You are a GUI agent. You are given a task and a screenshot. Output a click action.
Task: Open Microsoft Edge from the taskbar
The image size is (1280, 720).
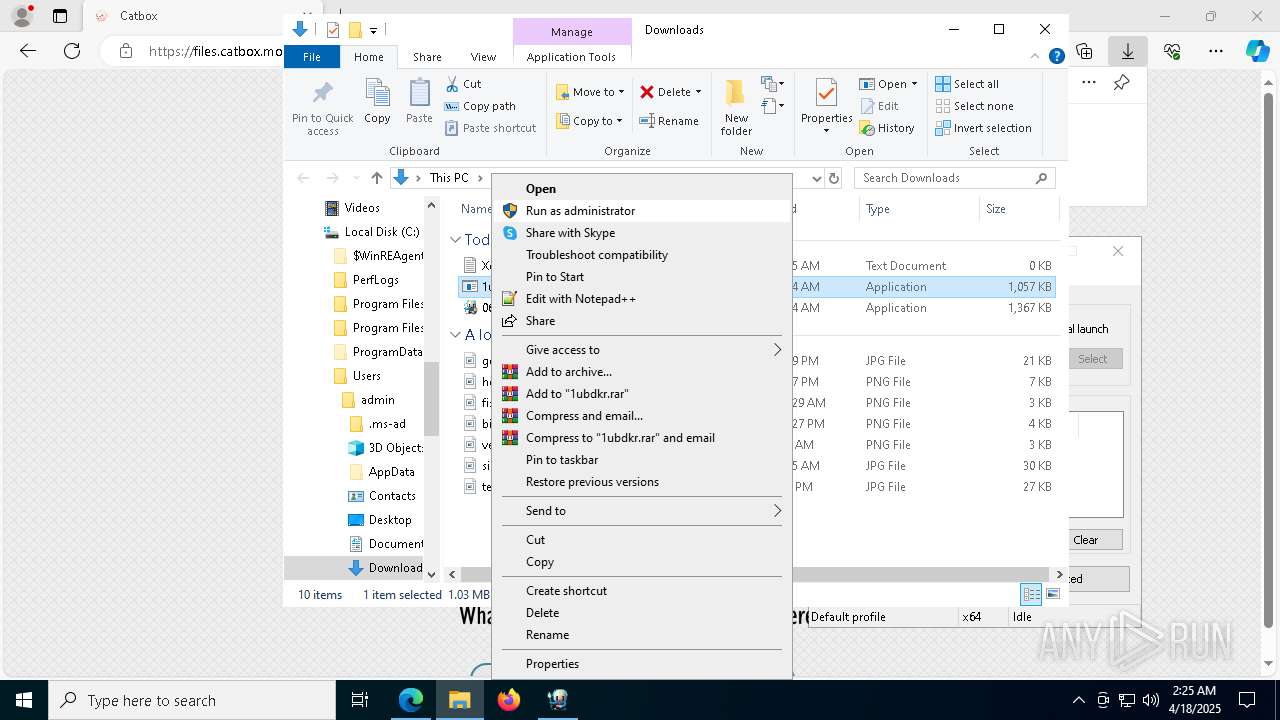pos(411,700)
